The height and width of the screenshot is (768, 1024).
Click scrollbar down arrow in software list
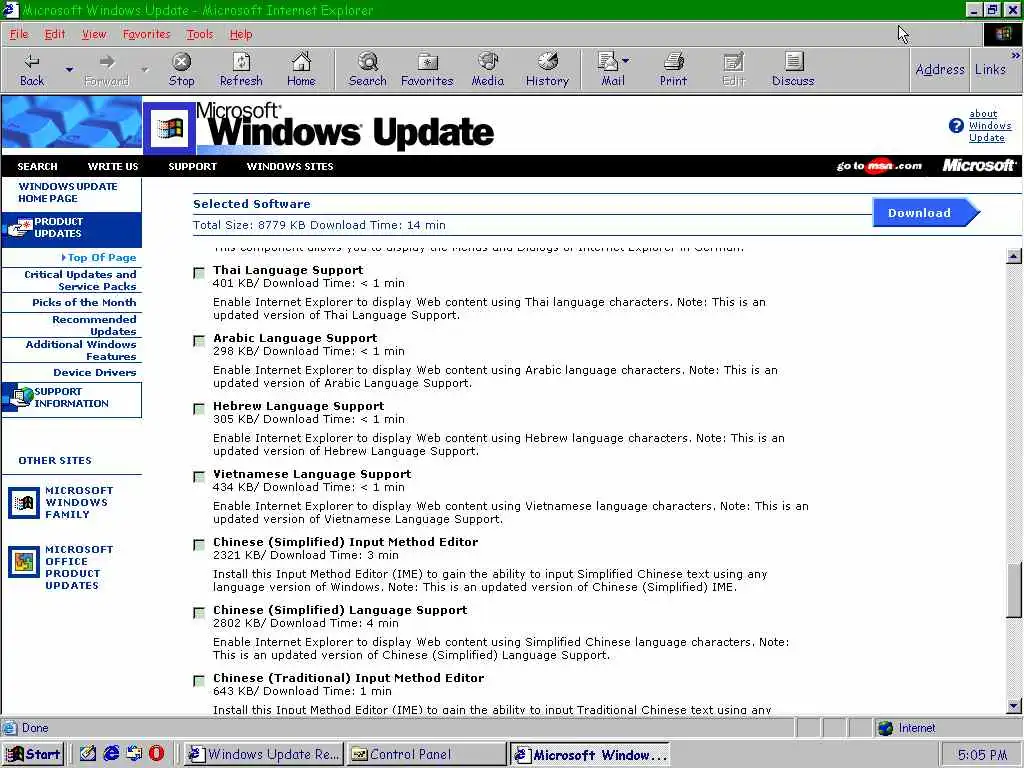pos(1014,705)
